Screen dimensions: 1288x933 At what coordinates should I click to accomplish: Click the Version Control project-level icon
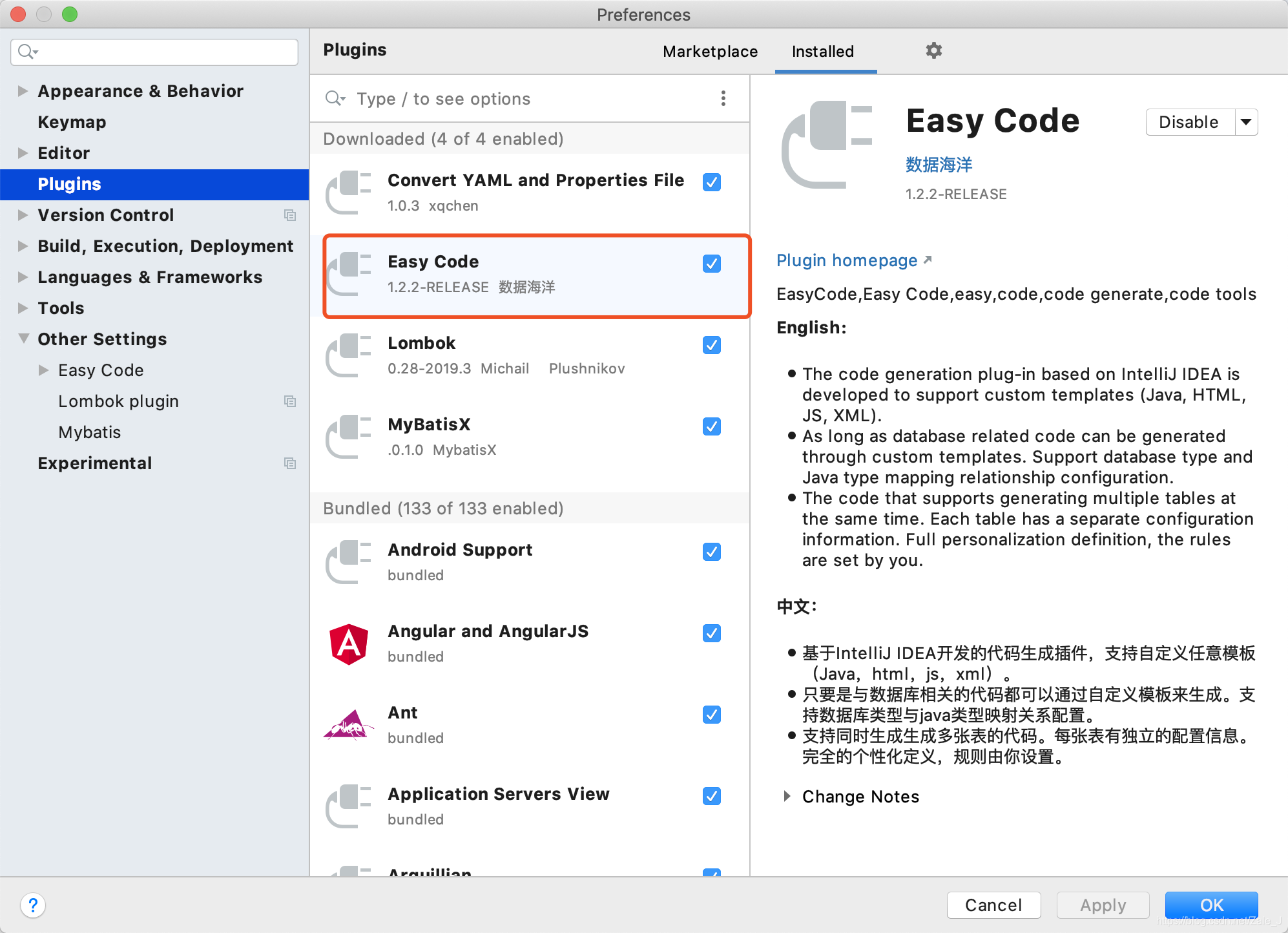pyautogui.click(x=290, y=215)
